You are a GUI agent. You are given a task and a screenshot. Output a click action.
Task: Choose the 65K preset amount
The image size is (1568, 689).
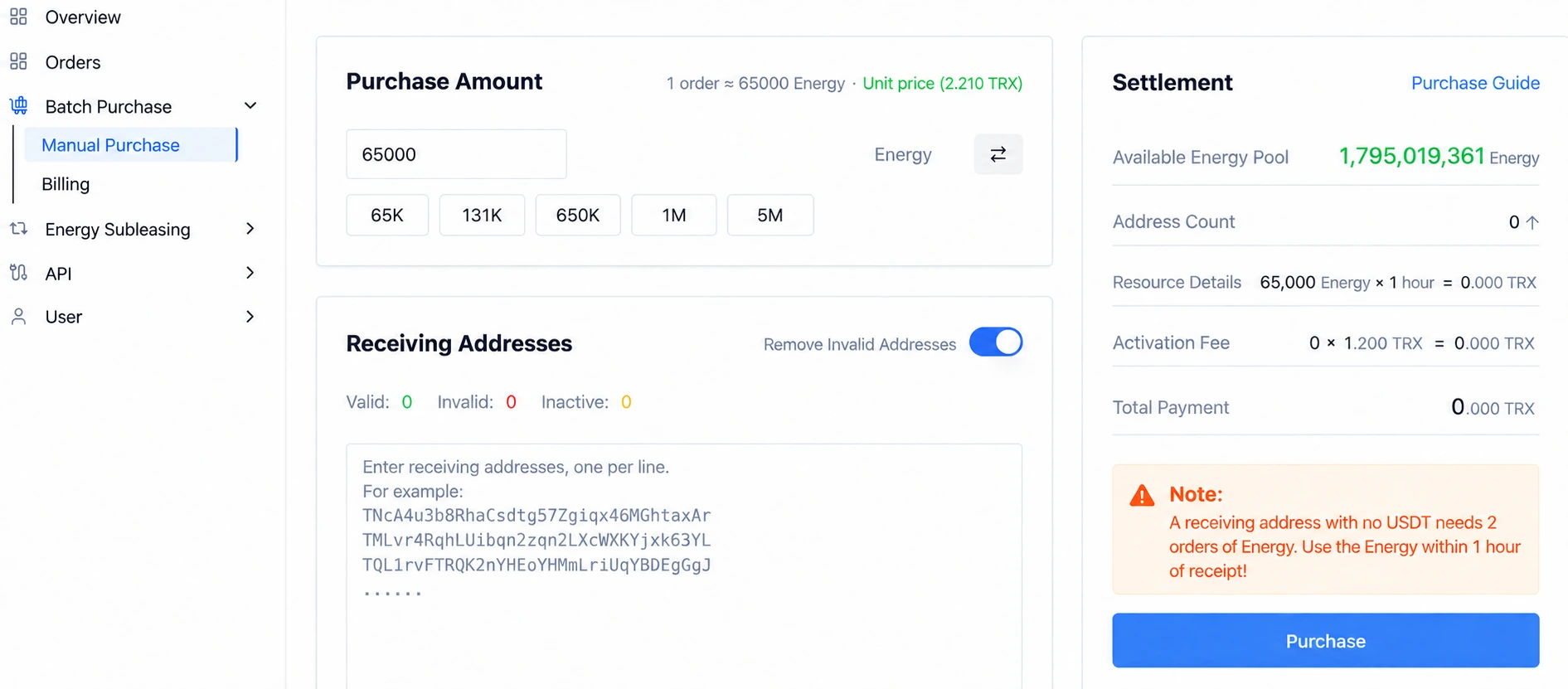click(x=387, y=215)
